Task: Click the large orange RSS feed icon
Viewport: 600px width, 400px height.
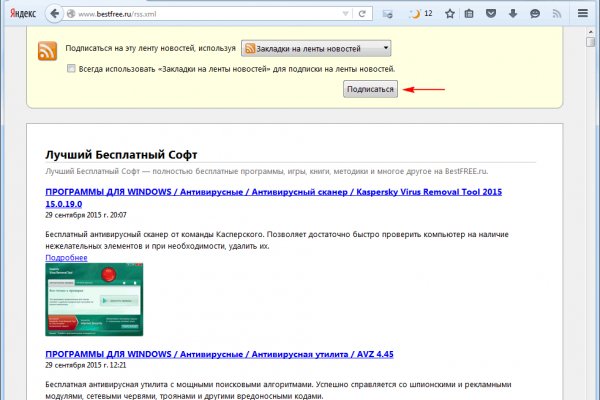Action: (47, 51)
